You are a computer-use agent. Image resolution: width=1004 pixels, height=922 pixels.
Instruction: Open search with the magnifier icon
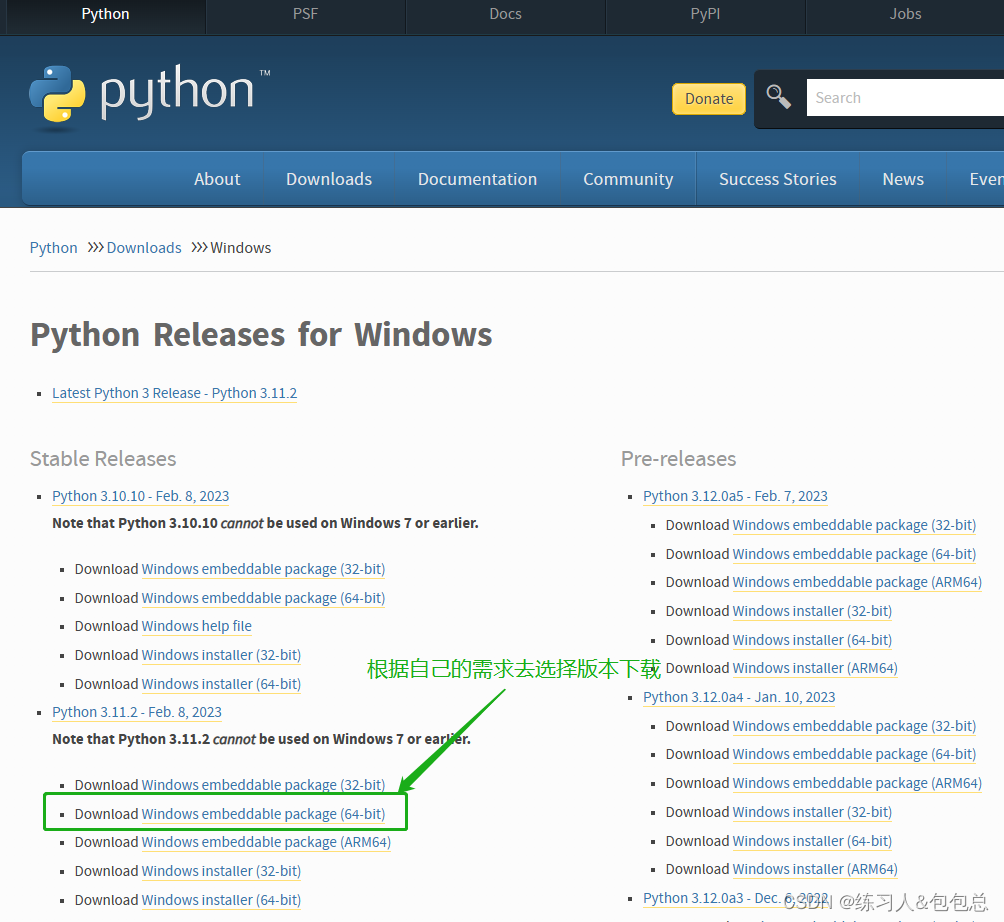778,97
